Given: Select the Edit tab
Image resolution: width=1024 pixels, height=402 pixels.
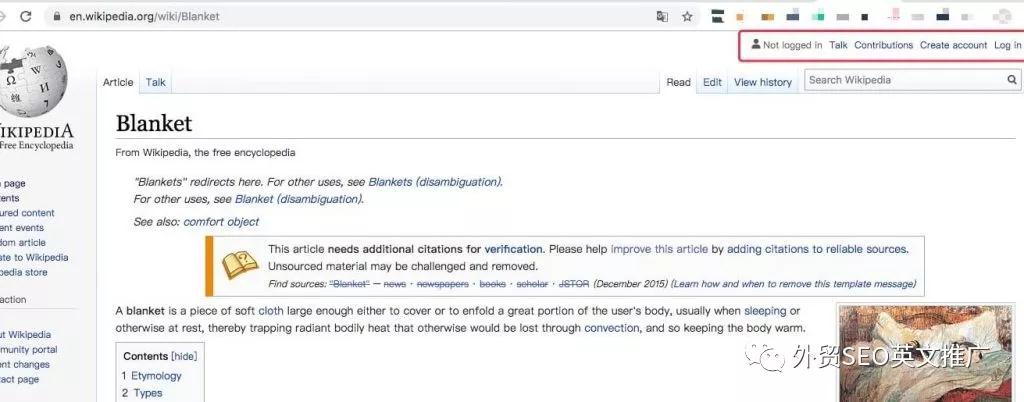Looking at the screenshot, I should 712,82.
